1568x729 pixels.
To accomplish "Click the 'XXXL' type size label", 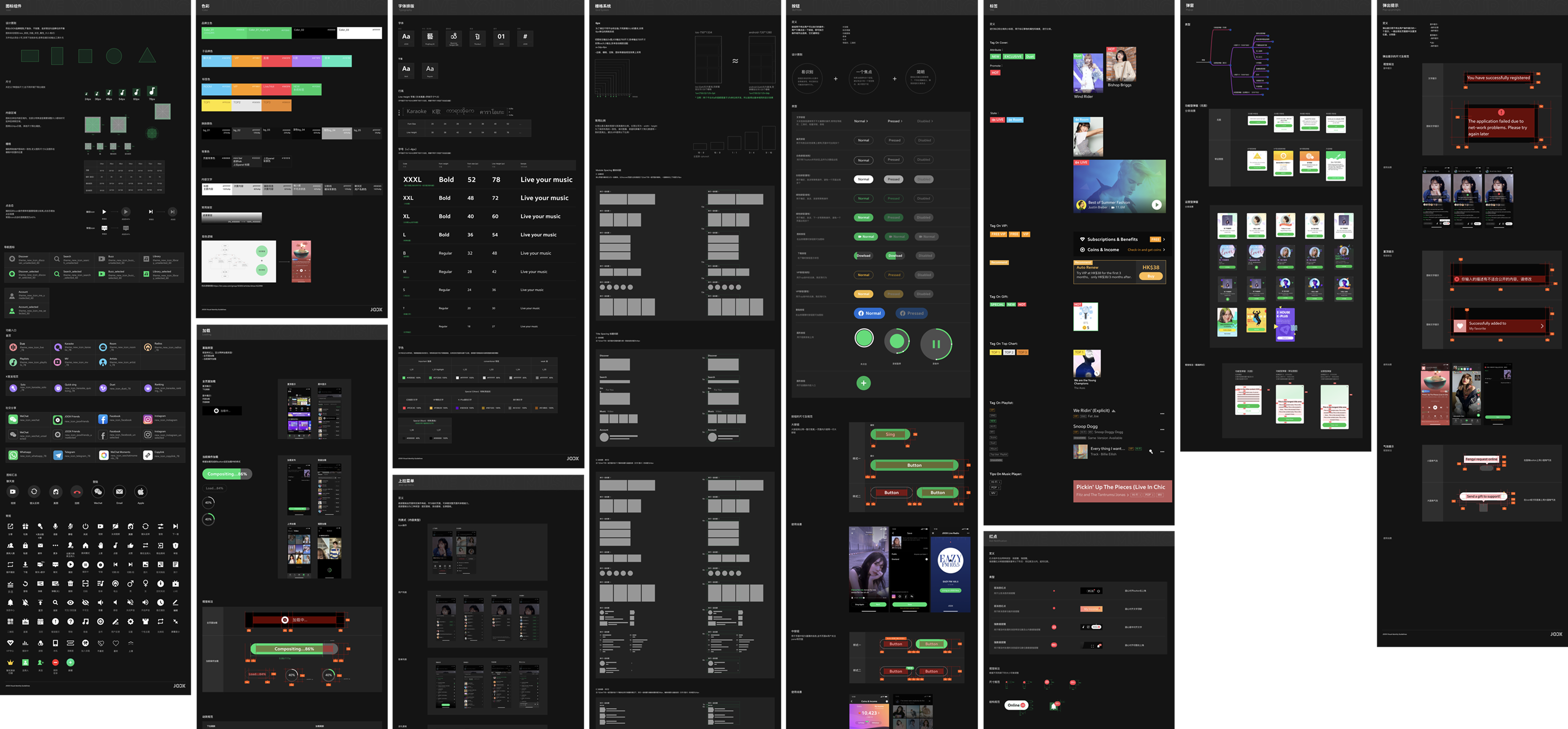I will pos(412,180).
